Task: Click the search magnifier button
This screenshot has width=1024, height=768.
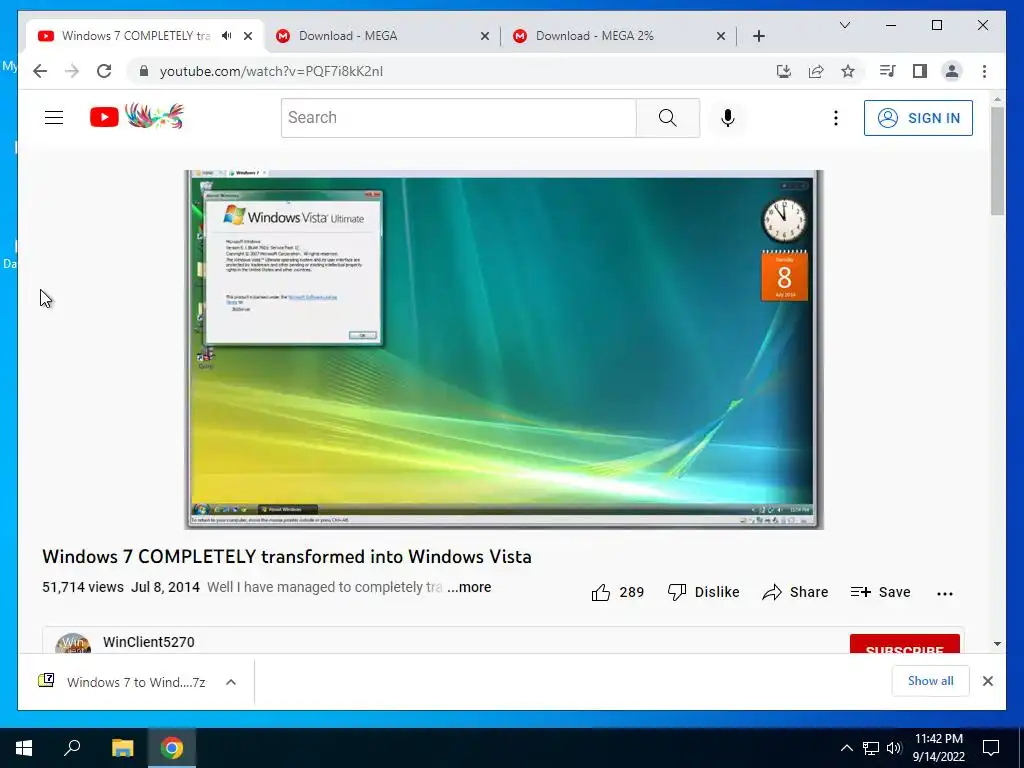Action: [667, 118]
